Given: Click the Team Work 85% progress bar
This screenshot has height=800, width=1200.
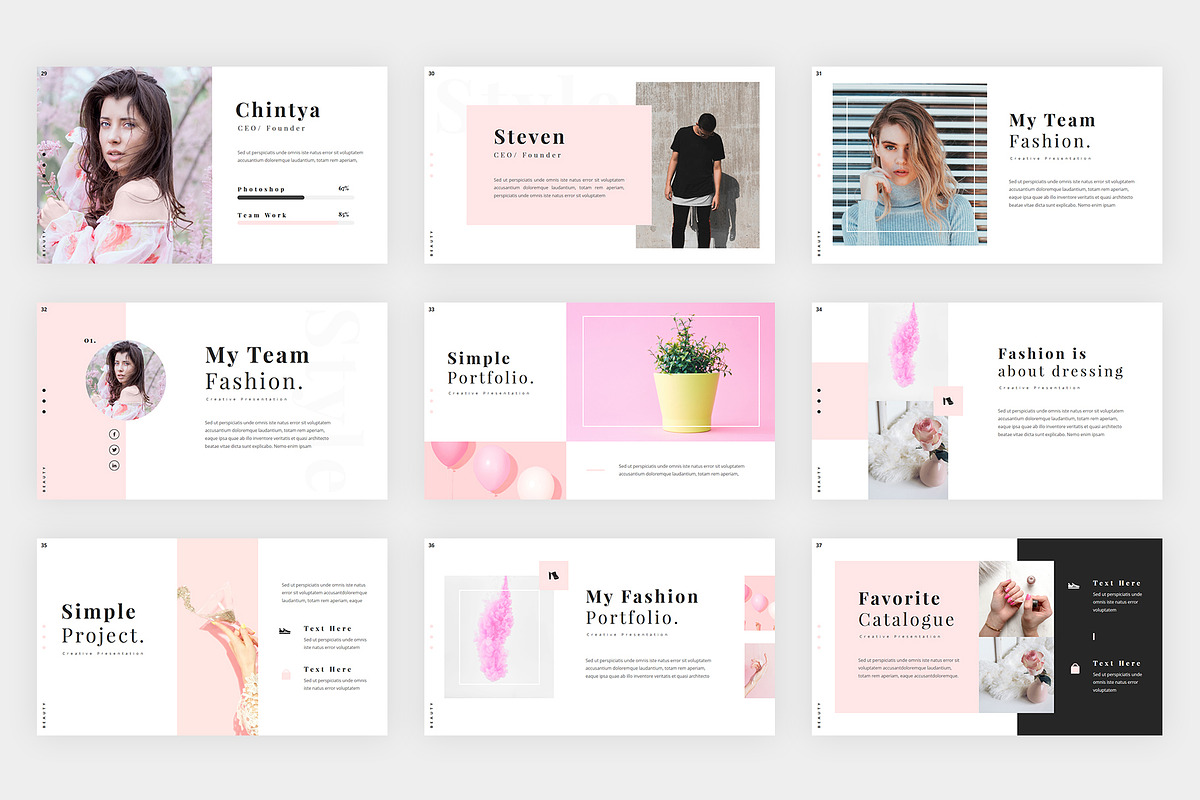Looking at the screenshot, I should [x=295, y=223].
